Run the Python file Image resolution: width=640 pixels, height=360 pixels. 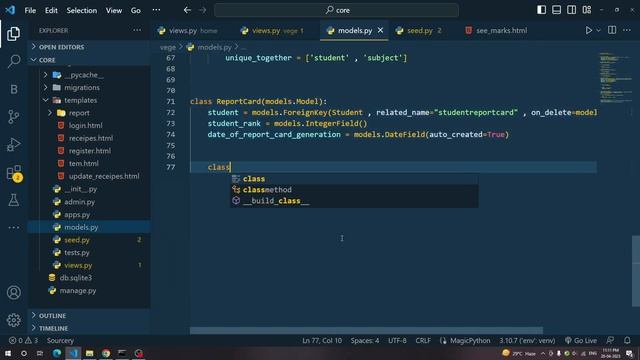(588, 30)
